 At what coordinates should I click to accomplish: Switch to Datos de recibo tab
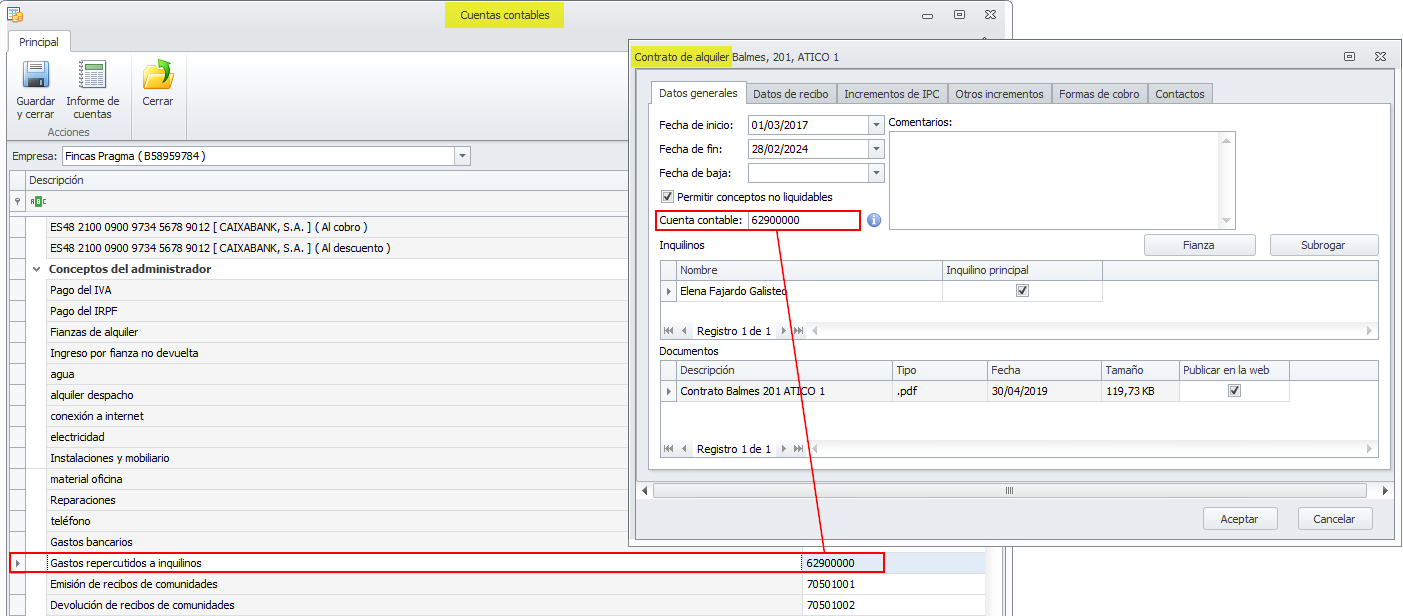(x=790, y=93)
